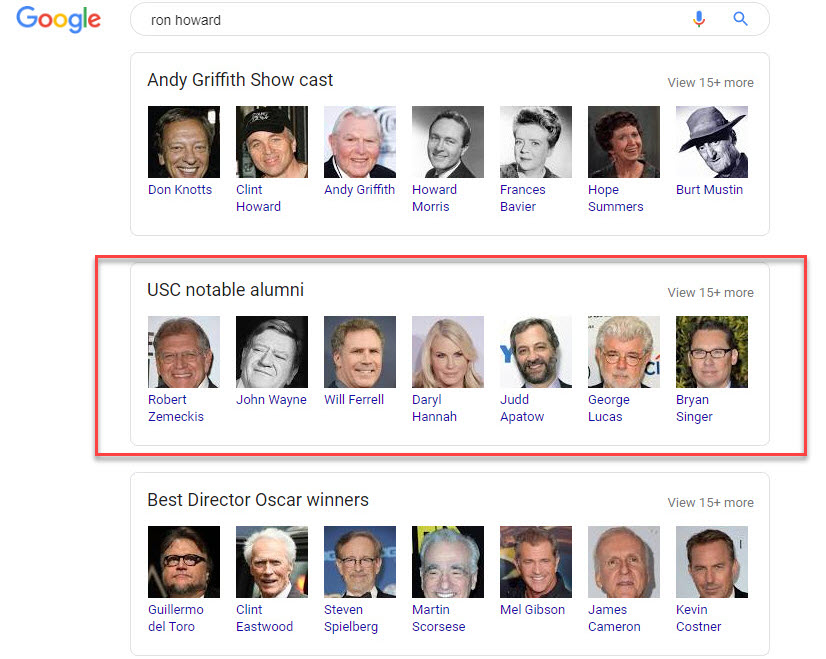826x659 pixels.
Task: Follow the "Robert Zemeckis" name link
Action: (x=175, y=408)
